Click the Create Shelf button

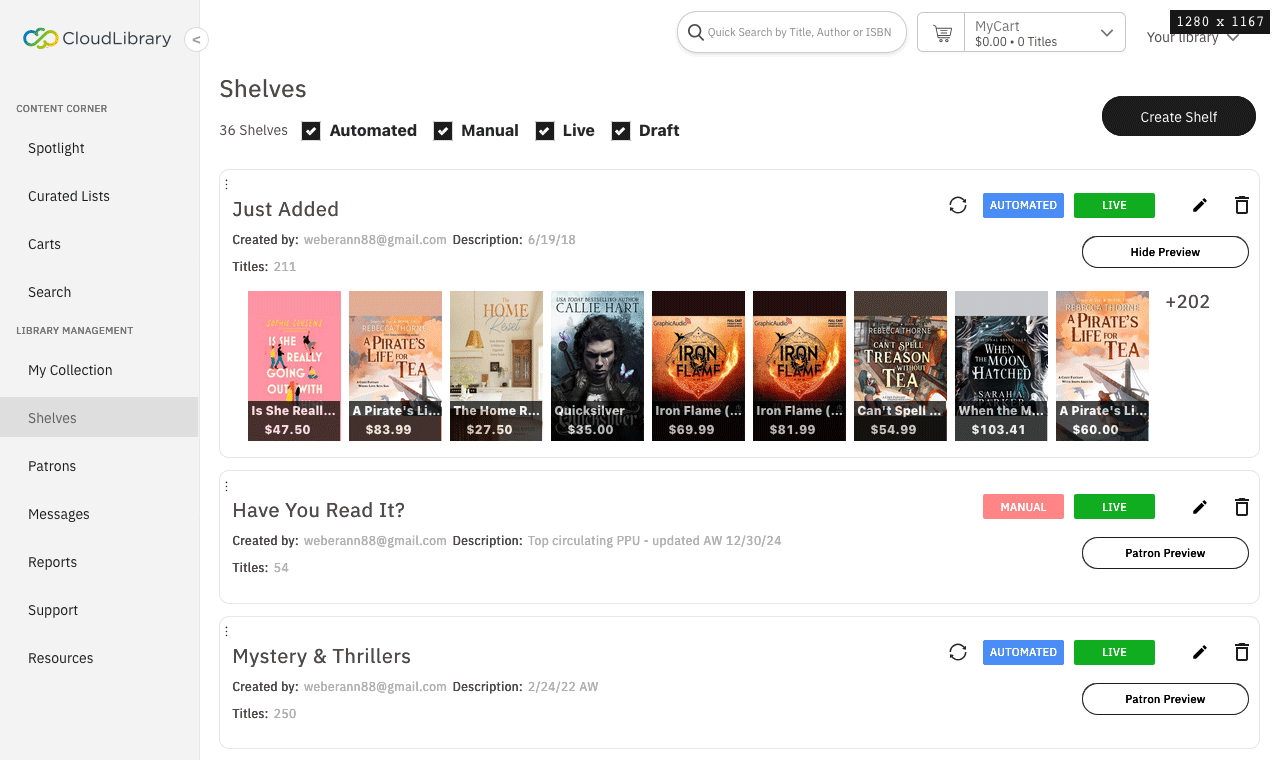pyautogui.click(x=1178, y=116)
